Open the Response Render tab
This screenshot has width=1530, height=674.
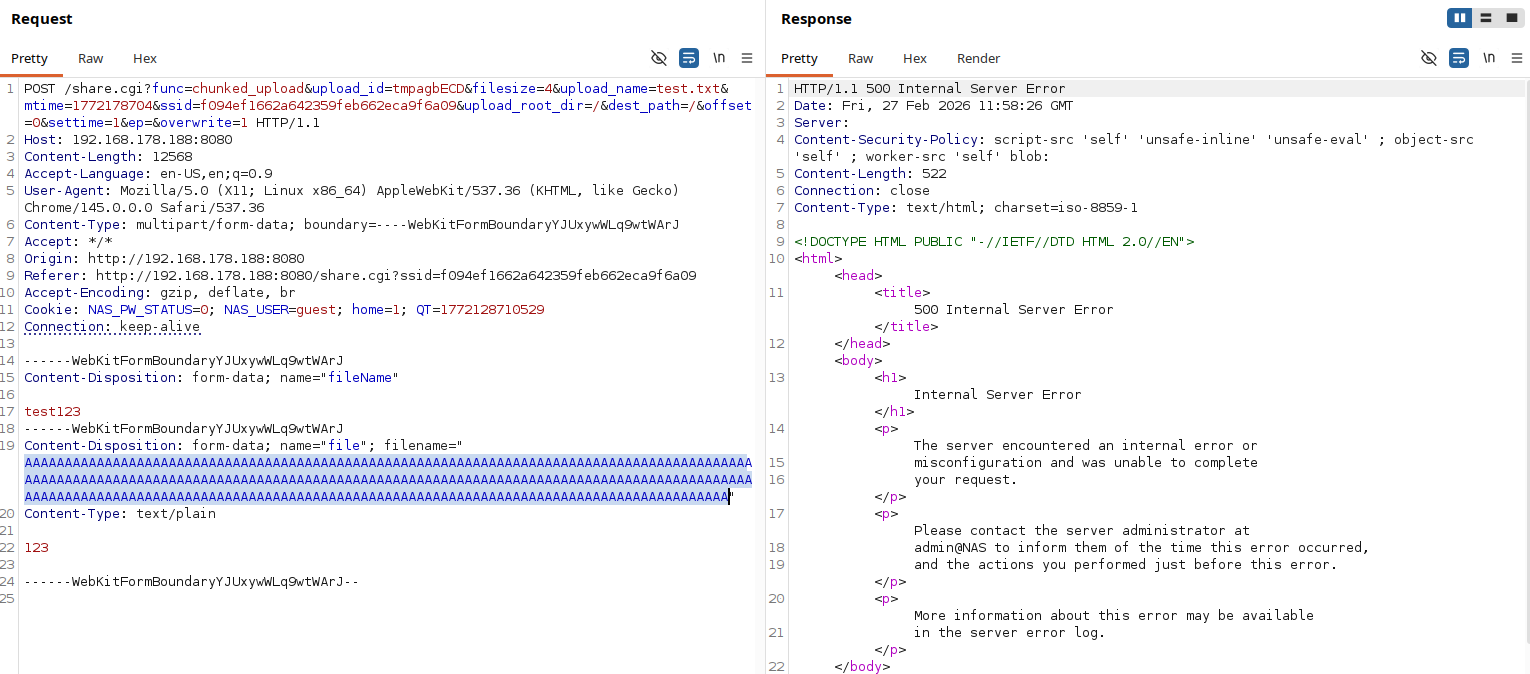[979, 58]
